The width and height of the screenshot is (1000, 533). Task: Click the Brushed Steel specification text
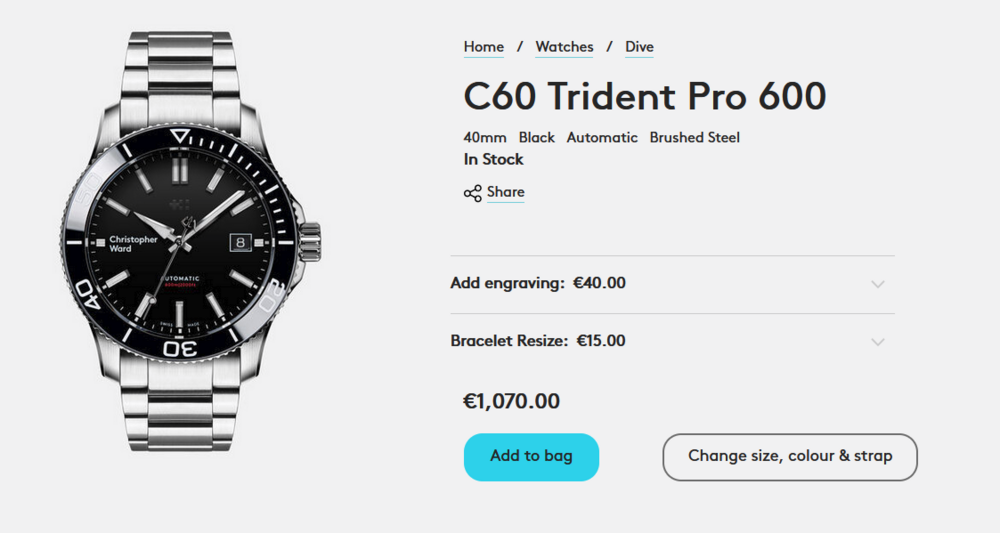(x=695, y=138)
